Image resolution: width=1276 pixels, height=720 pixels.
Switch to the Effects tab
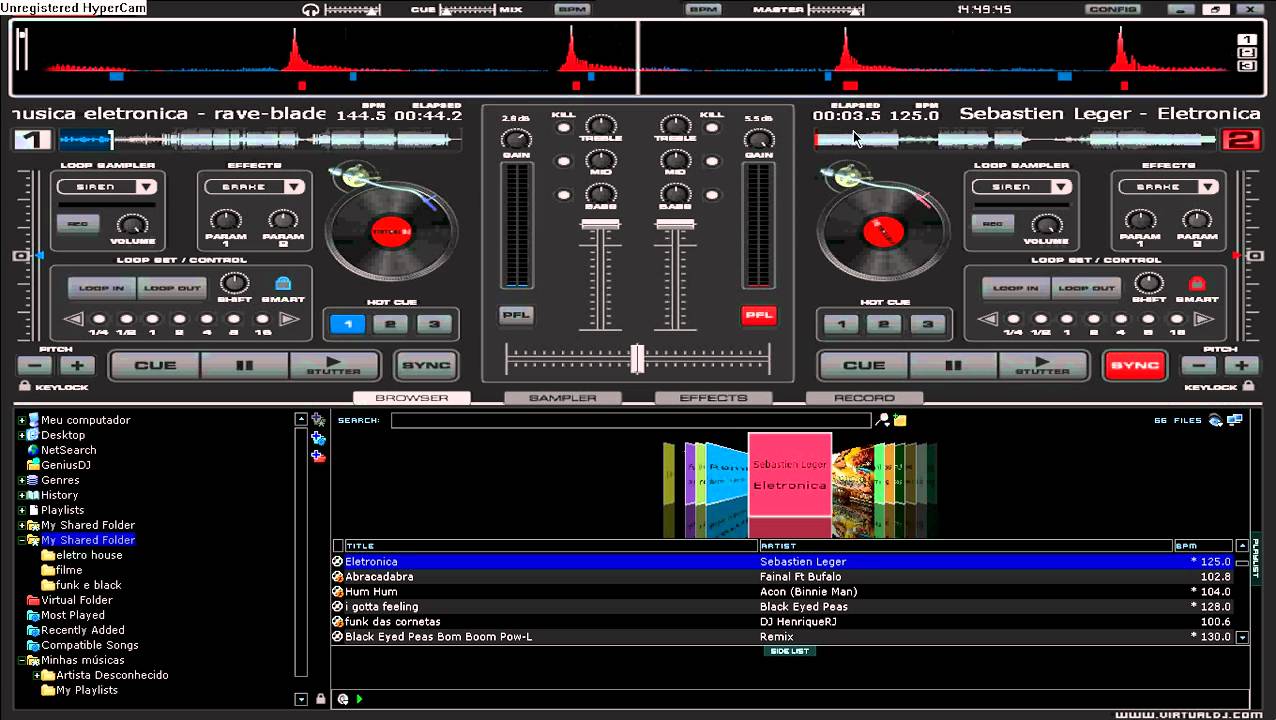coord(713,398)
